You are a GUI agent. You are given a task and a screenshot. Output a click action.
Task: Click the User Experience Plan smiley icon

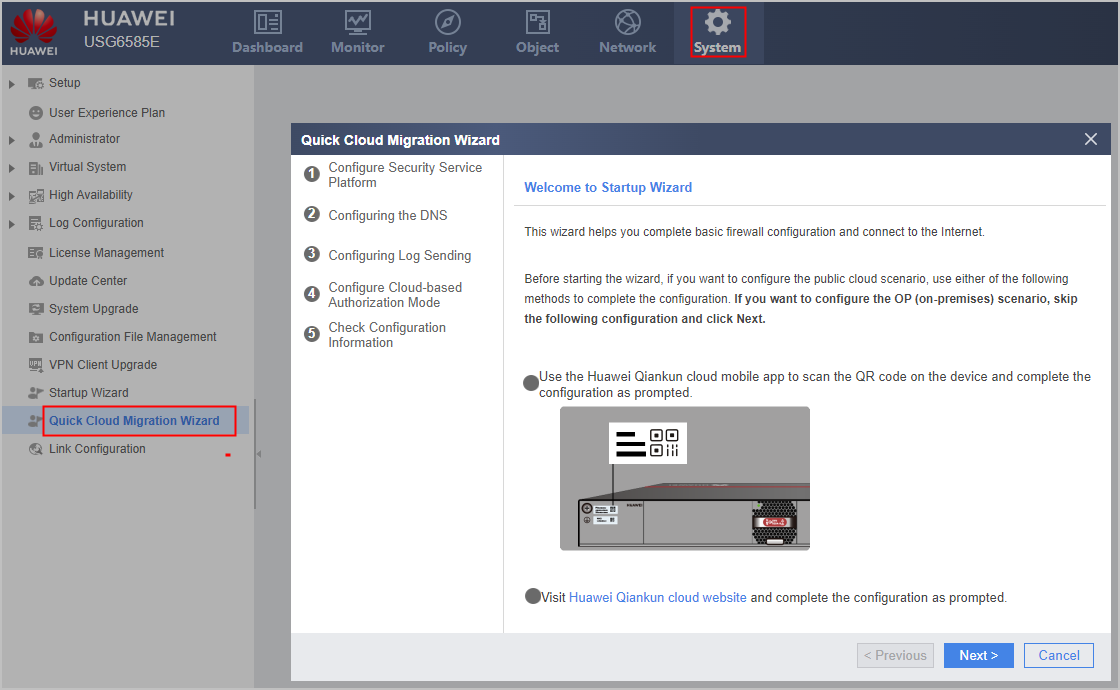(36, 113)
